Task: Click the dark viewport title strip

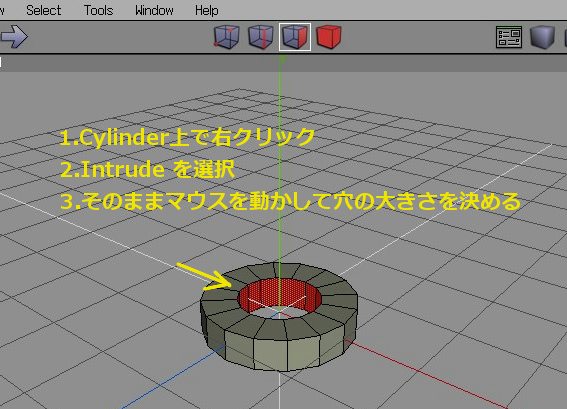Action: (x=284, y=63)
